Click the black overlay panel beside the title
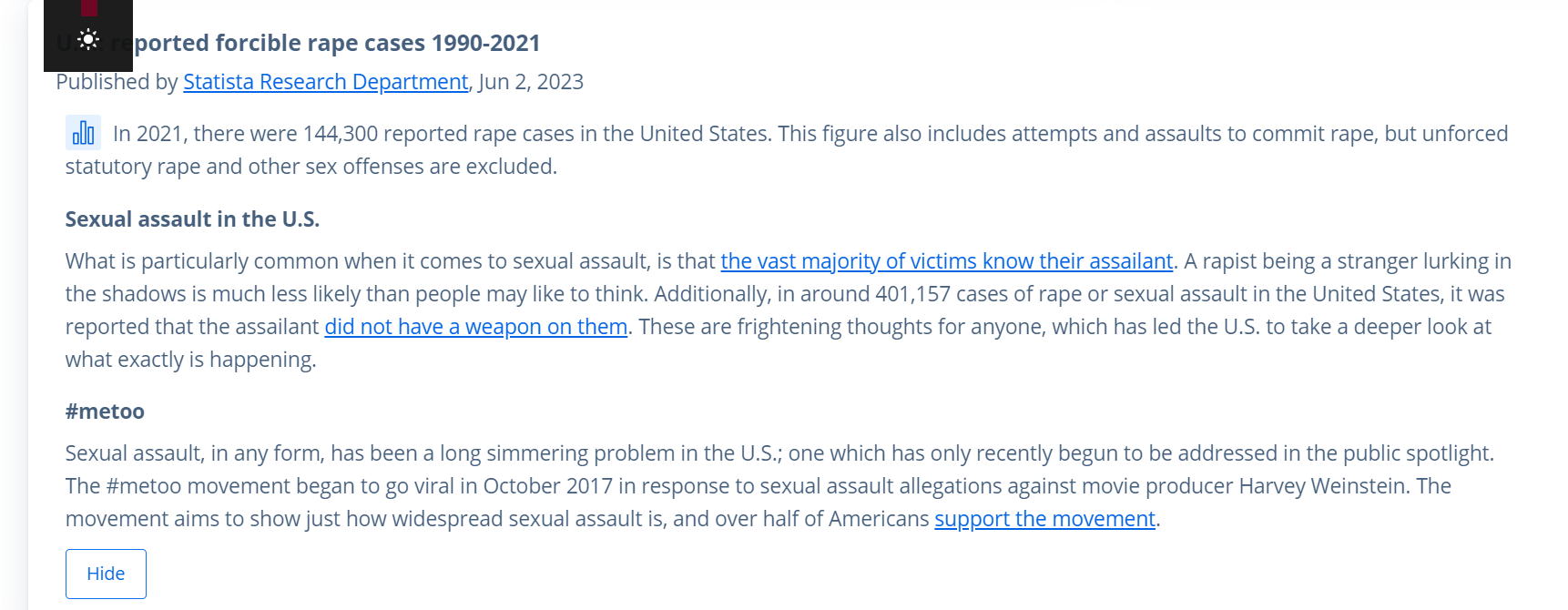Viewport: 1568px width, 610px height. point(88,36)
